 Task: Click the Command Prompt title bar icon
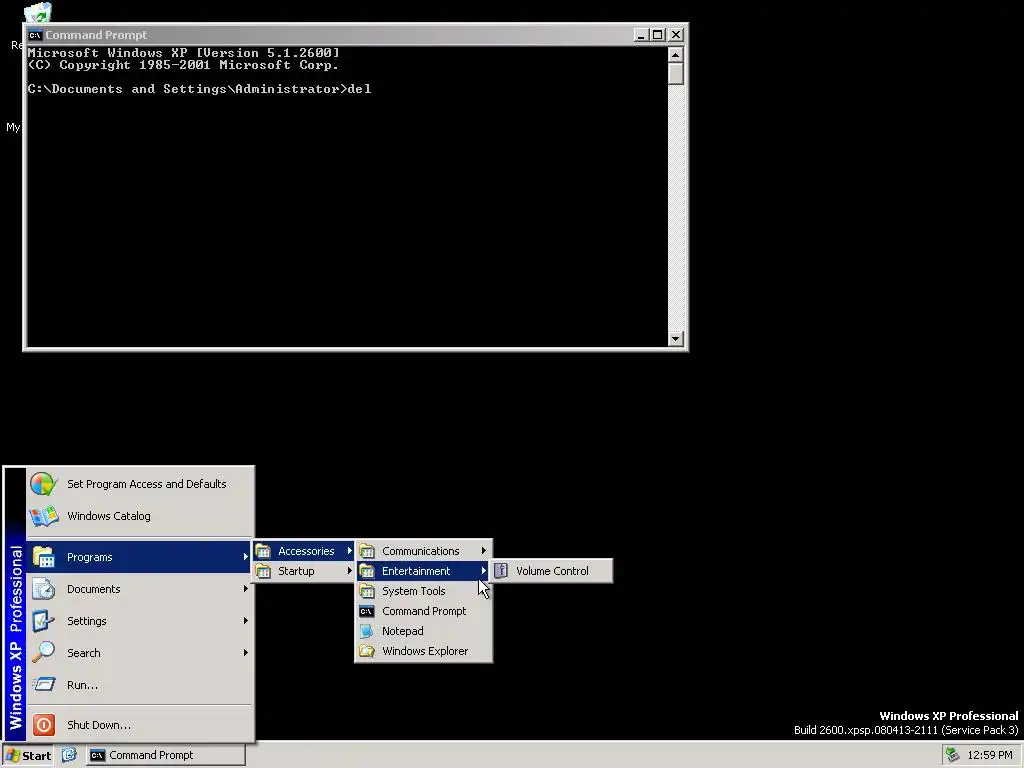click(x=35, y=35)
